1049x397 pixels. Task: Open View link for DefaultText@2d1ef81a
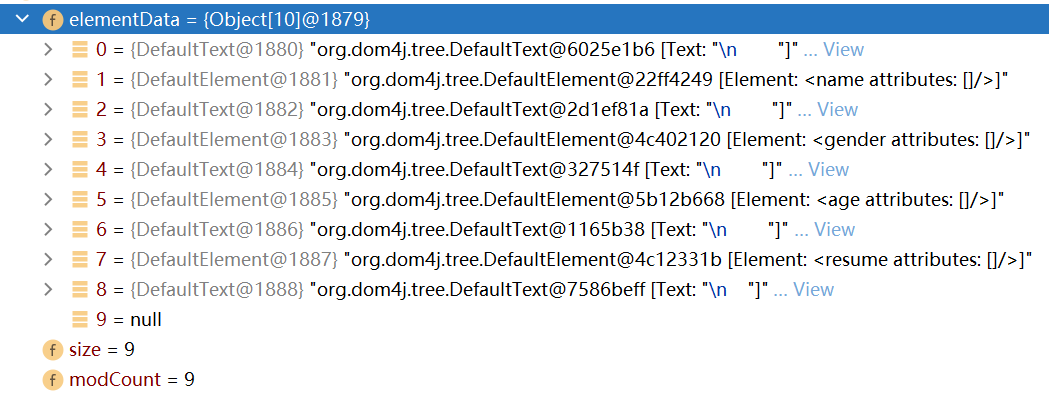838,110
